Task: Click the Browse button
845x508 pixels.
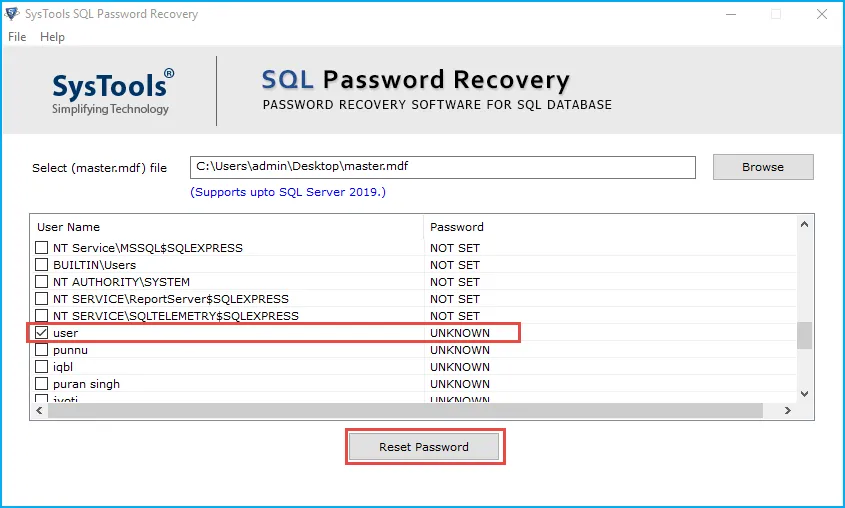Action: (x=762, y=167)
